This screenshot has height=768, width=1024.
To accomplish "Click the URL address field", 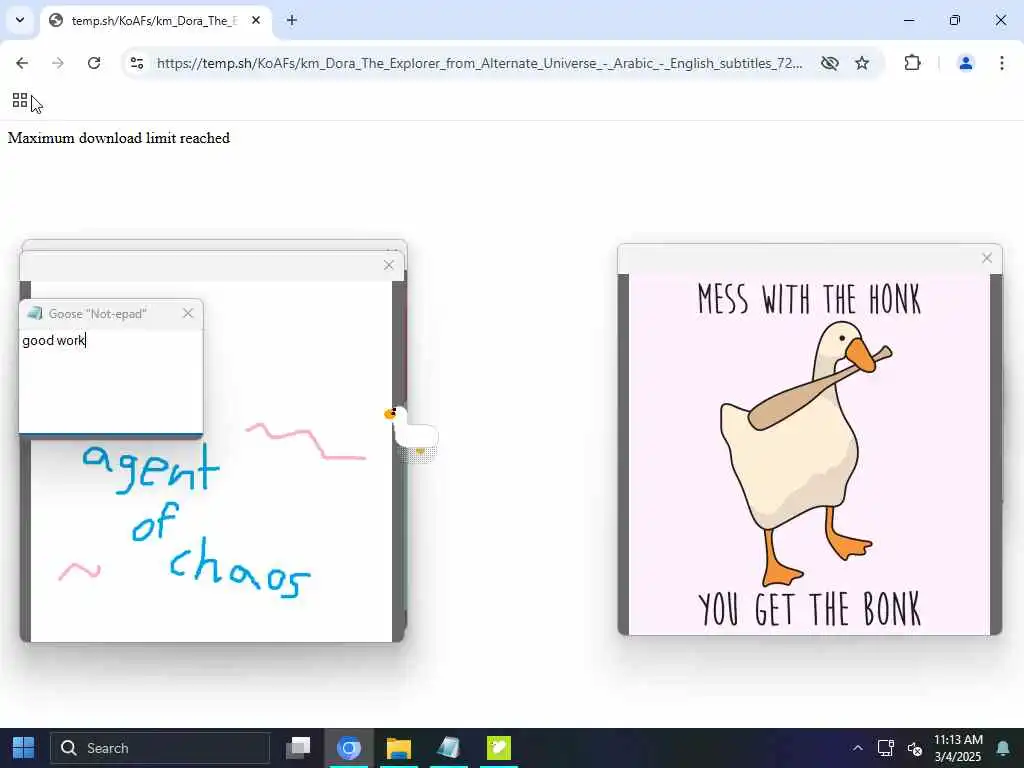I will (x=479, y=63).
